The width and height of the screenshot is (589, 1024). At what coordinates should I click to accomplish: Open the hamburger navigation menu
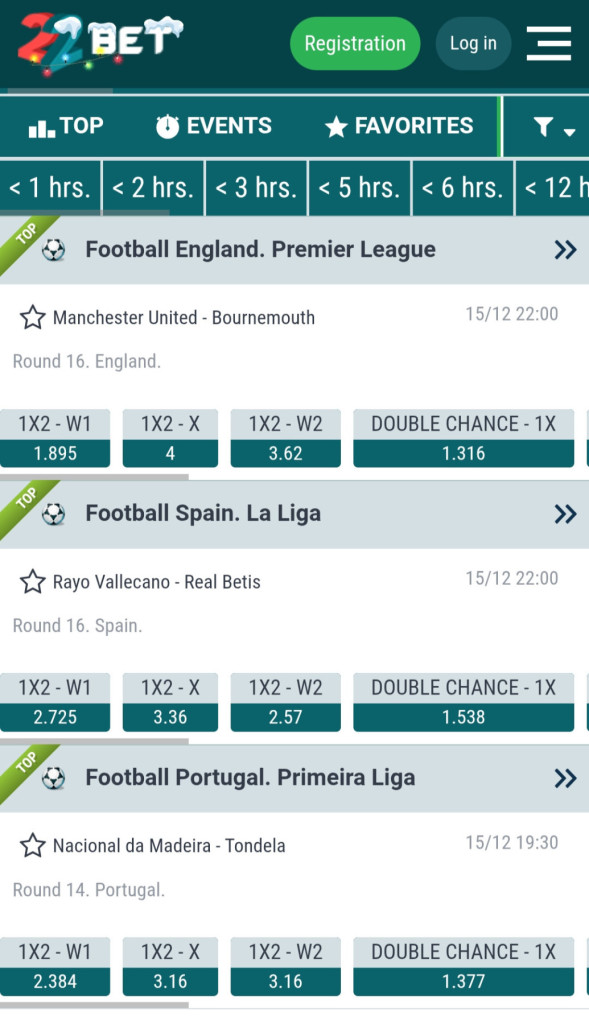(548, 44)
